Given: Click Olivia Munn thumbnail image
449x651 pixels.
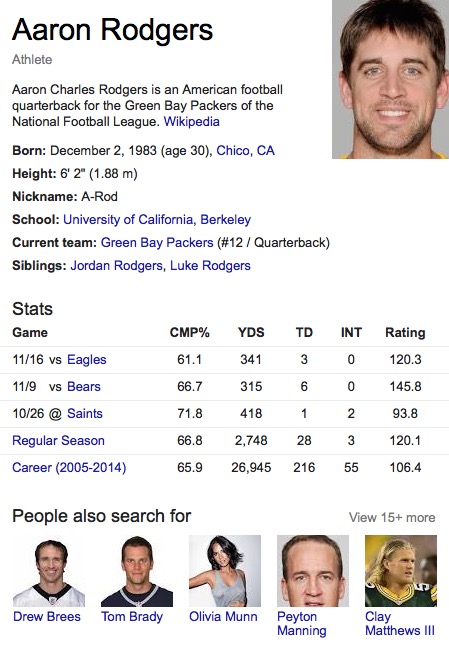Looking at the screenshot, I should coord(225,571).
